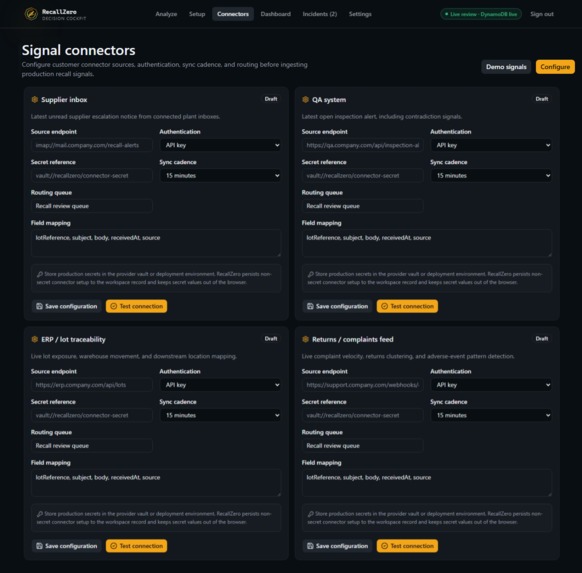Viewport: 582px width, 573px height.
Task: Open Sync cadence dropdown in QA system
Action: click(491, 176)
